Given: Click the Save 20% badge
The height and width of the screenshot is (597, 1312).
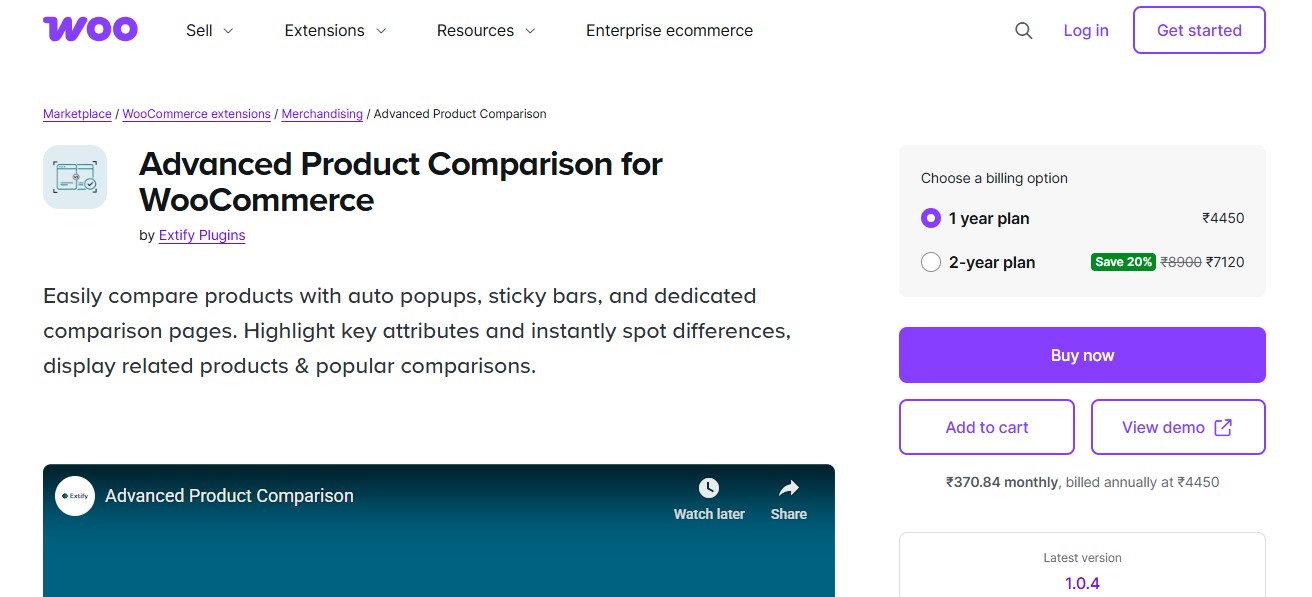Looking at the screenshot, I should (1123, 261).
